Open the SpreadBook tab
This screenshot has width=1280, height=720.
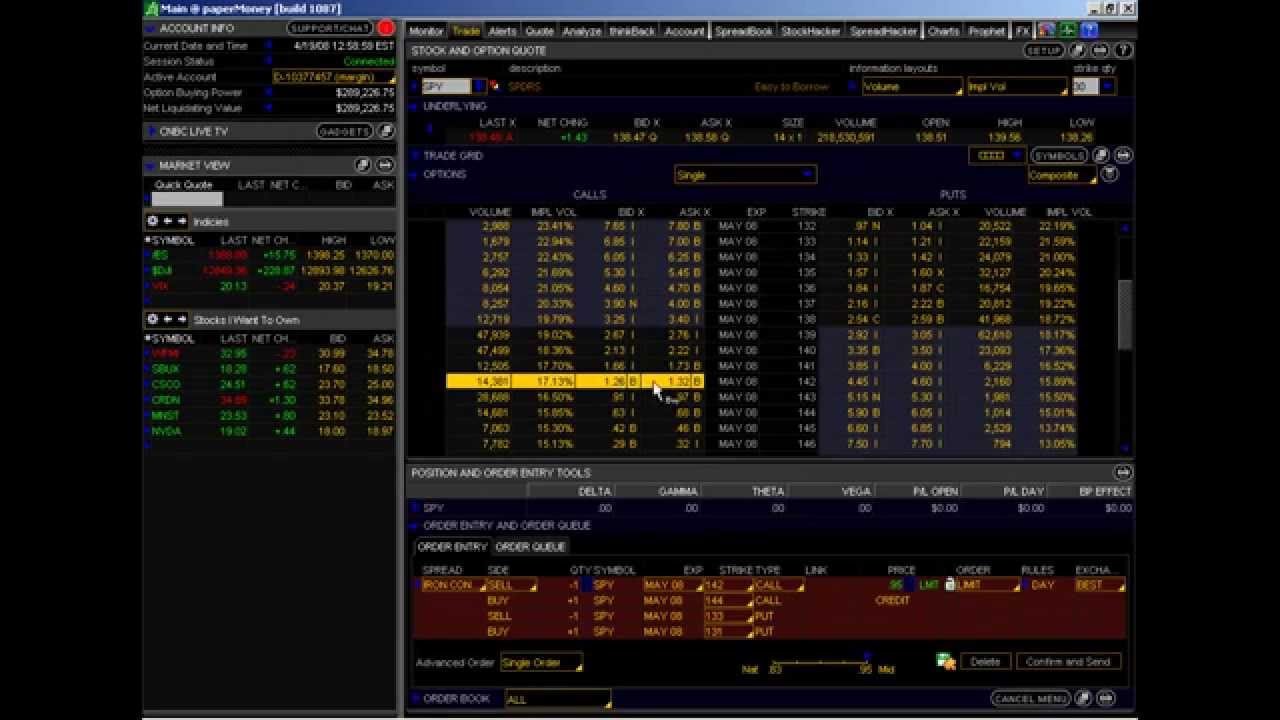[744, 31]
